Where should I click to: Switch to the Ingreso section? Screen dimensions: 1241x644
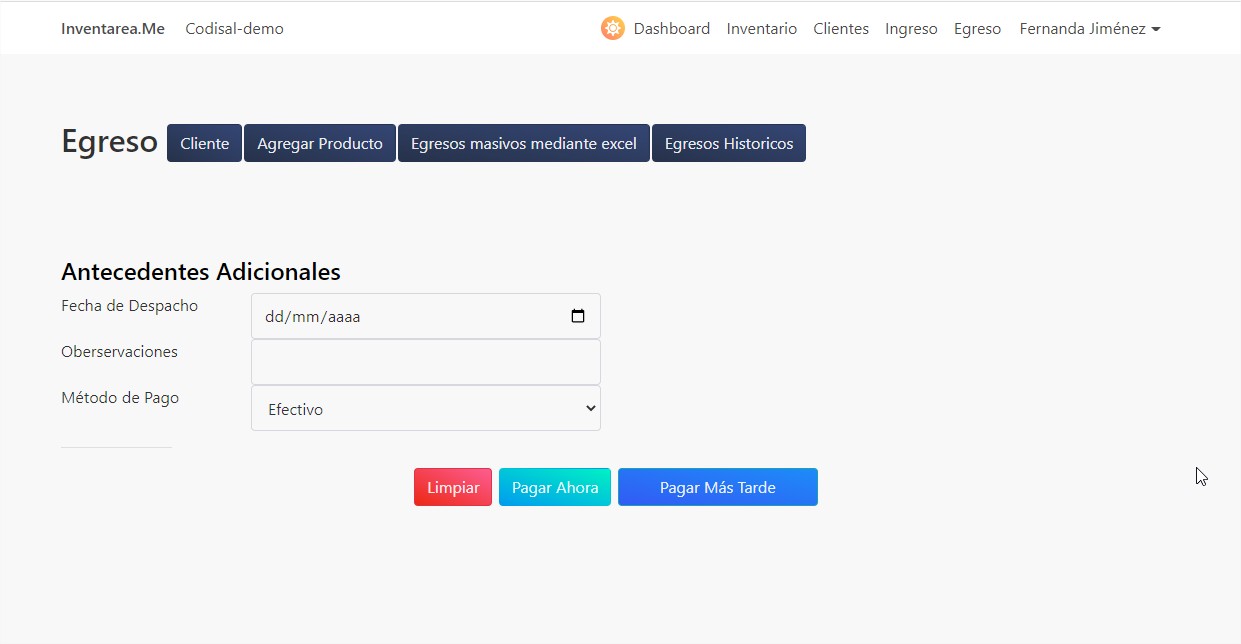coord(910,28)
